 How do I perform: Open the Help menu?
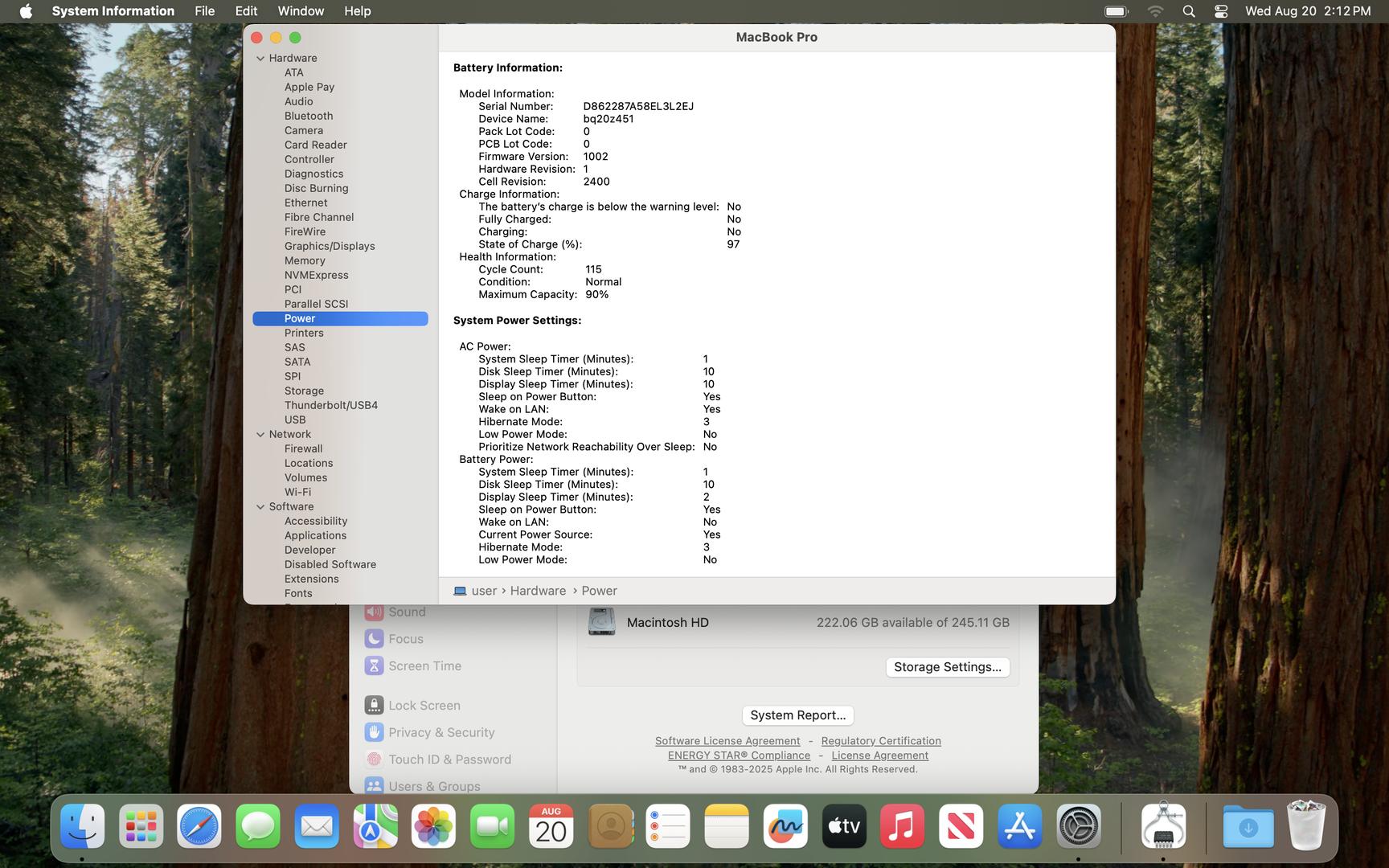tap(358, 11)
